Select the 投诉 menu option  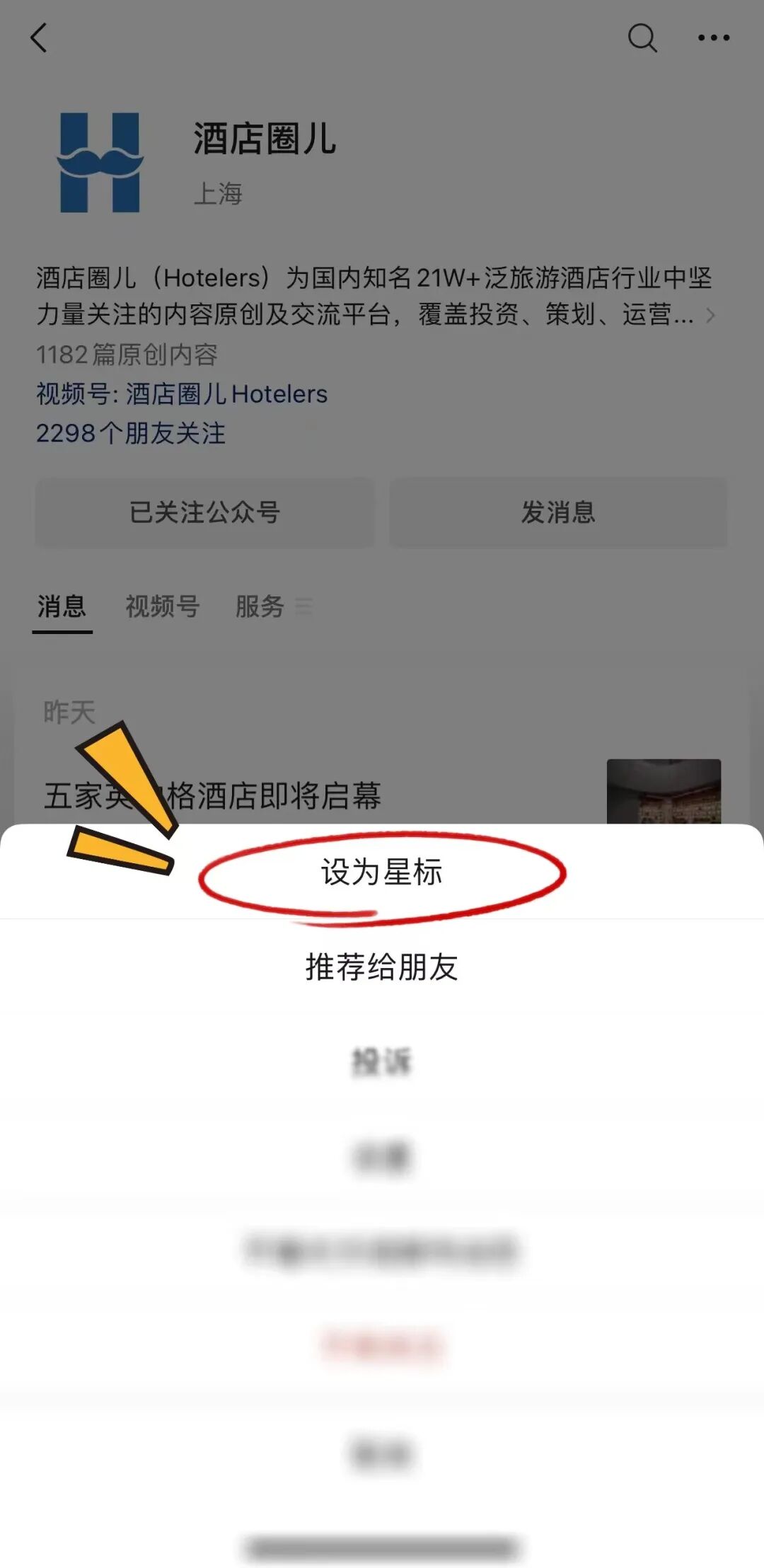[382, 1061]
